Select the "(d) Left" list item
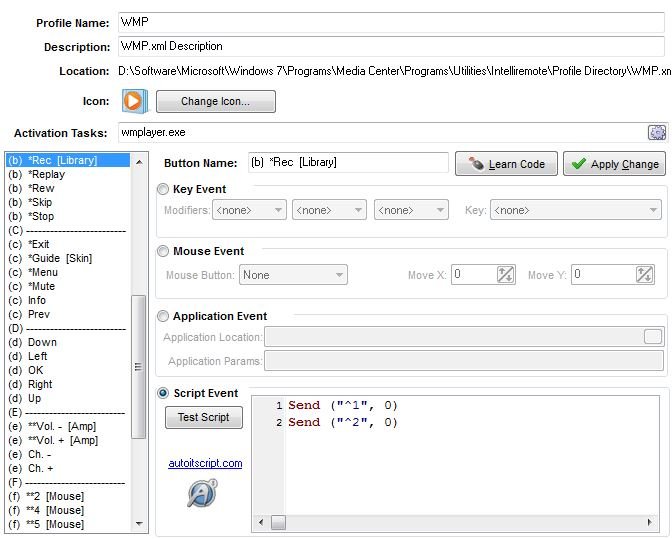This screenshot has width=672, height=539. point(68,356)
